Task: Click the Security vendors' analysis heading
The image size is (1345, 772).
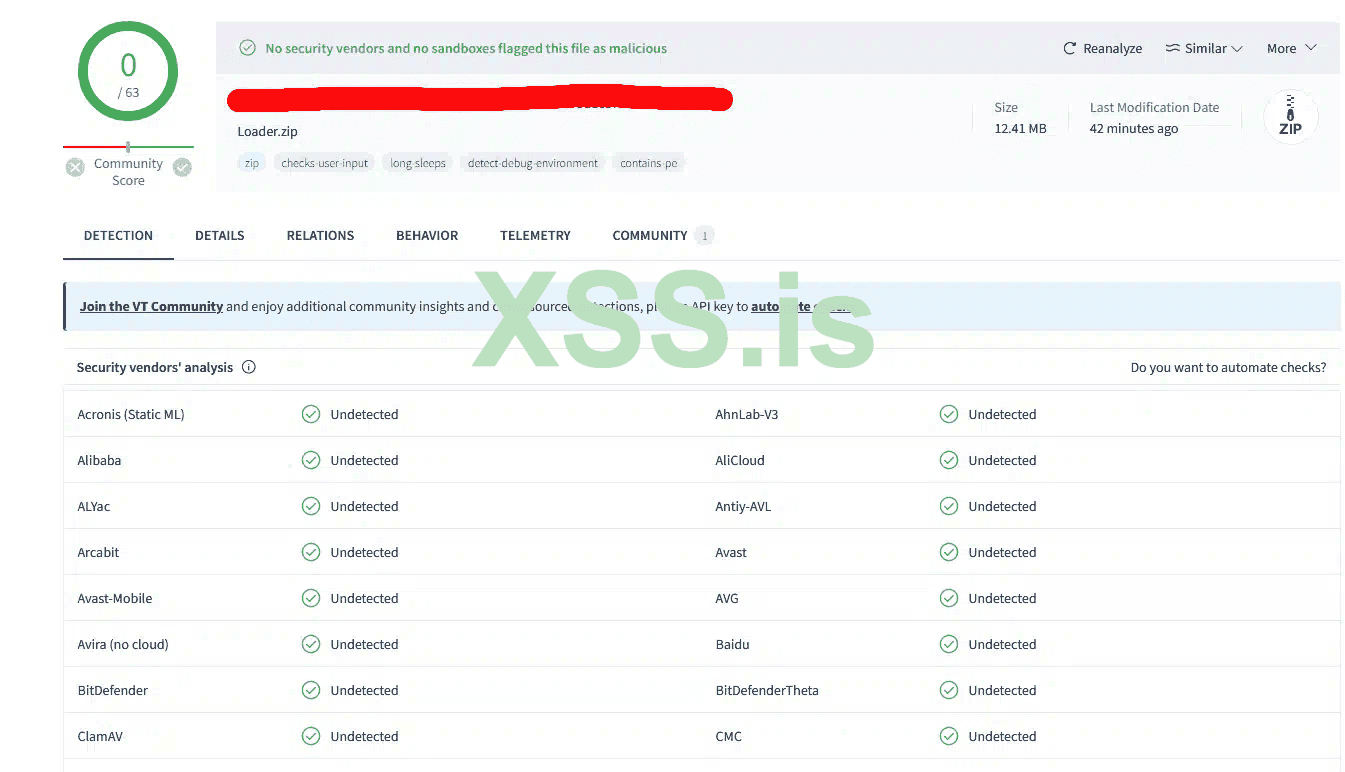Action: (x=155, y=367)
